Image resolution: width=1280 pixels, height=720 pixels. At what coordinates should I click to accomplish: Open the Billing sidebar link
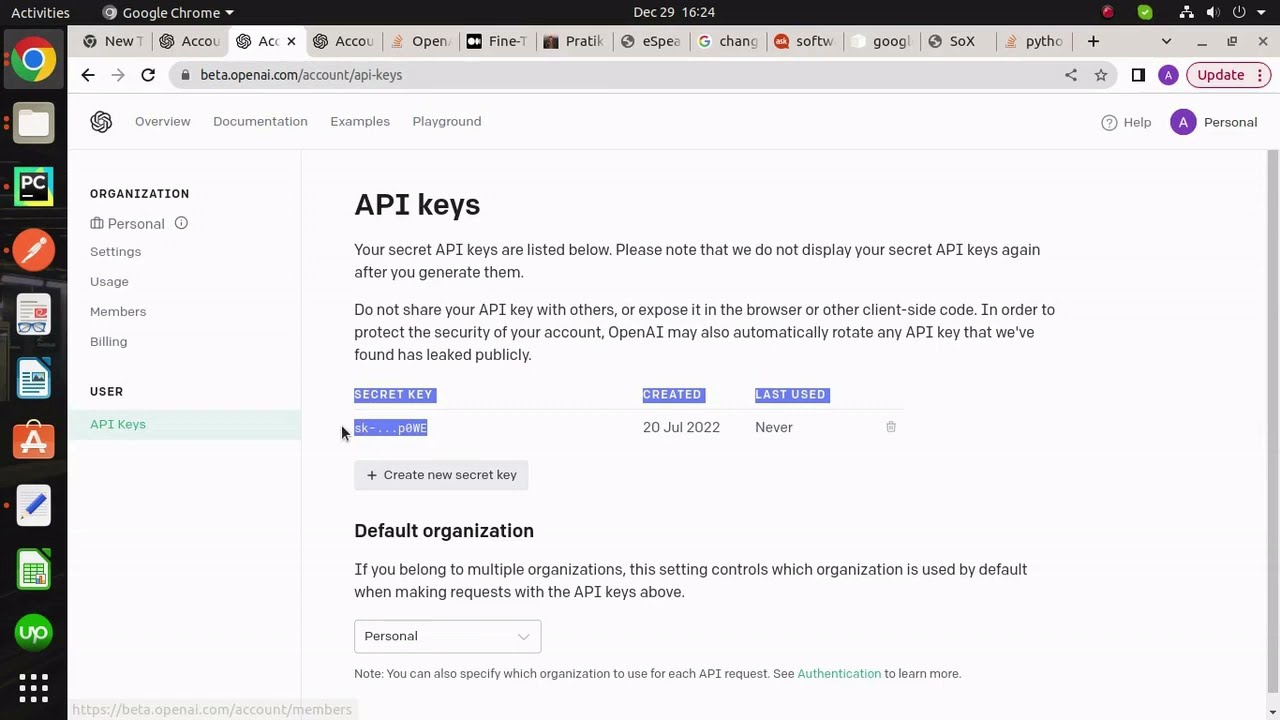(x=108, y=341)
